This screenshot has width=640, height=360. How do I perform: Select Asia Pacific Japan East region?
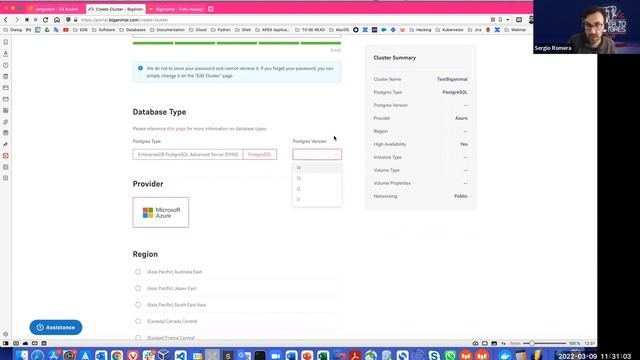(x=138, y=288)
